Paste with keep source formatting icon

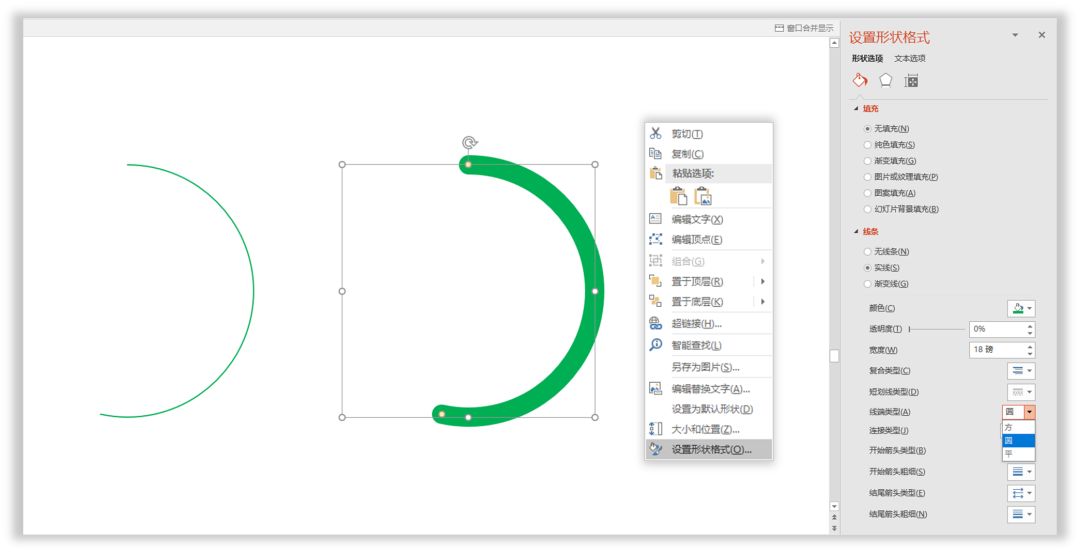pyautogui.click(x=678, y=196)
